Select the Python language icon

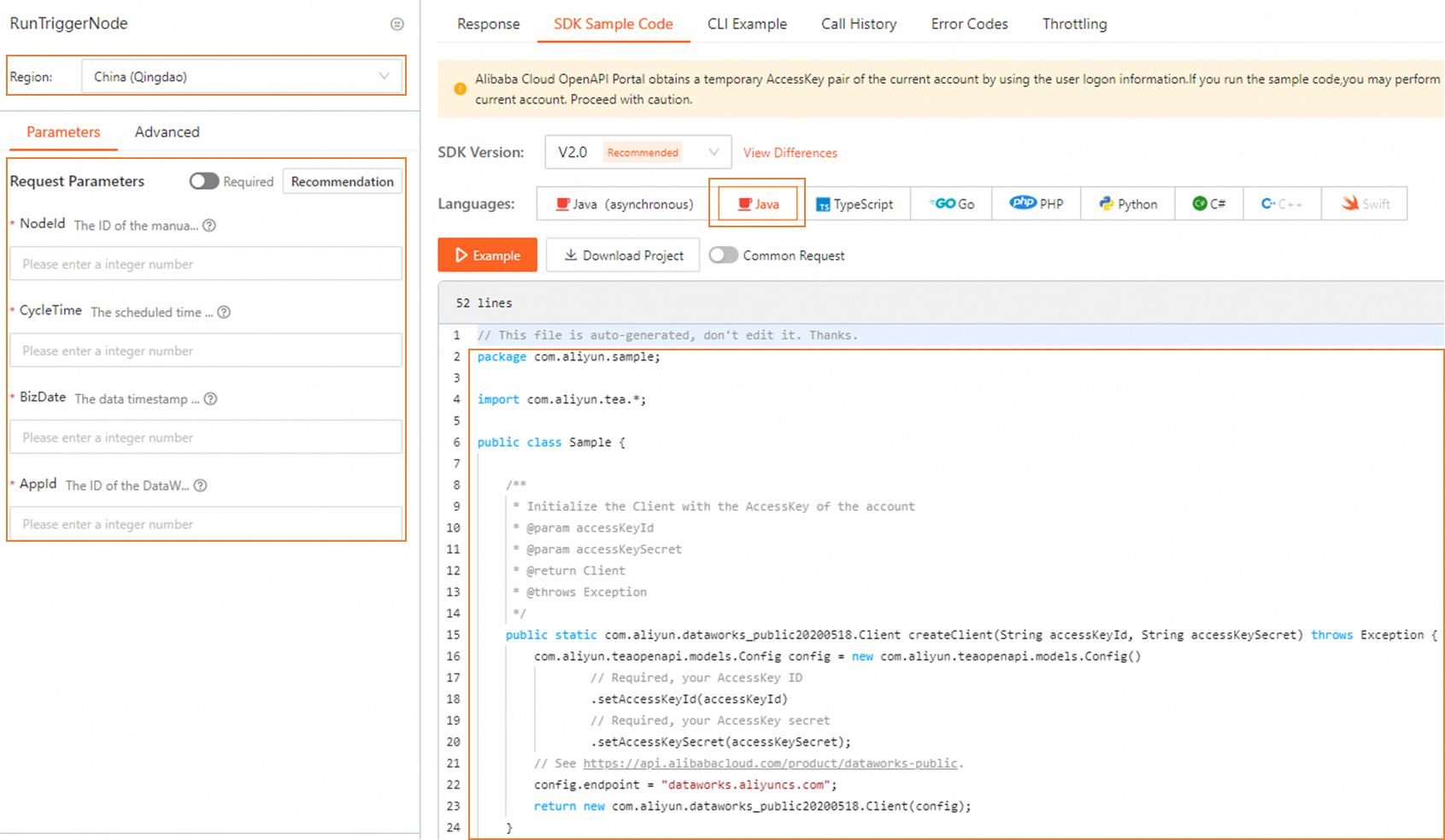click(x=1127, y=203)
